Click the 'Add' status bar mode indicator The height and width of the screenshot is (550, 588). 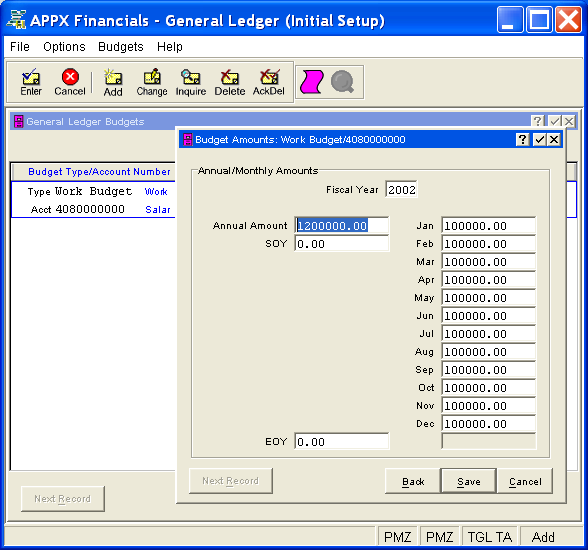pos(543,537)
